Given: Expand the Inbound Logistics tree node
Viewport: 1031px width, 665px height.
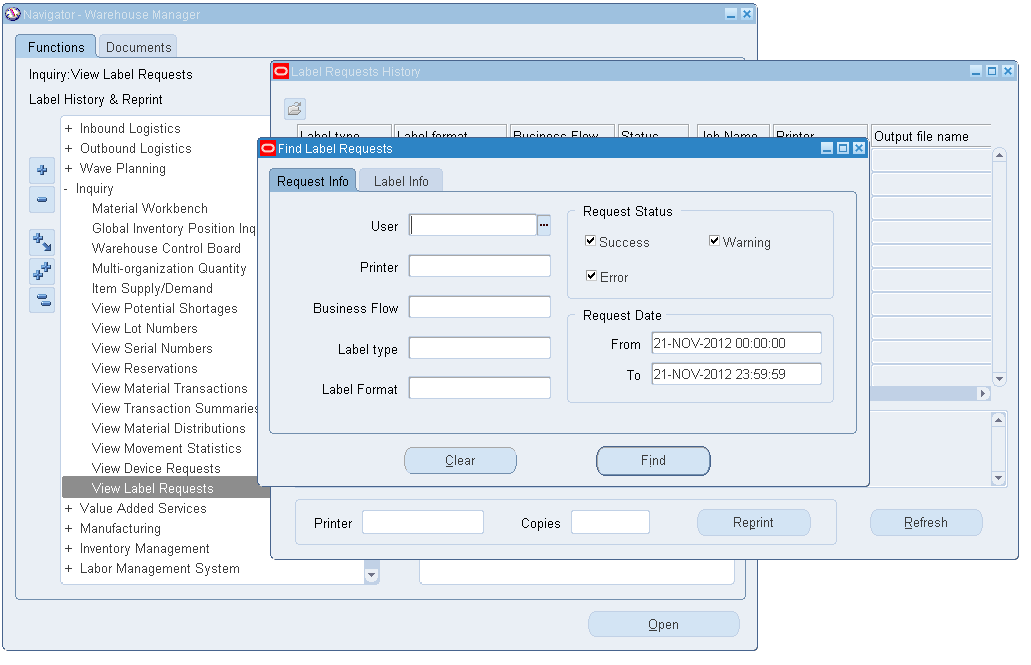Looking at the screenshot, I should click(68, 128).
